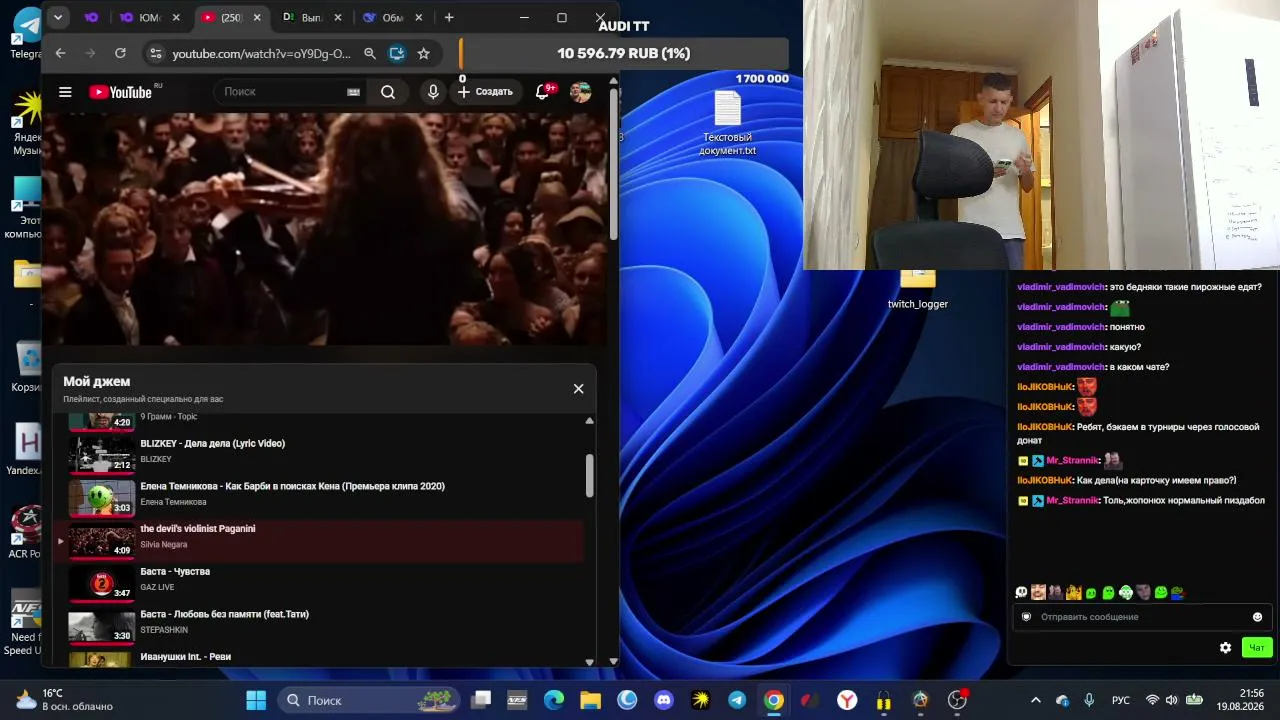Open the chat emoji picker smiley
This screenshot has height=720, width=1280.
(x=1257, y=617)
